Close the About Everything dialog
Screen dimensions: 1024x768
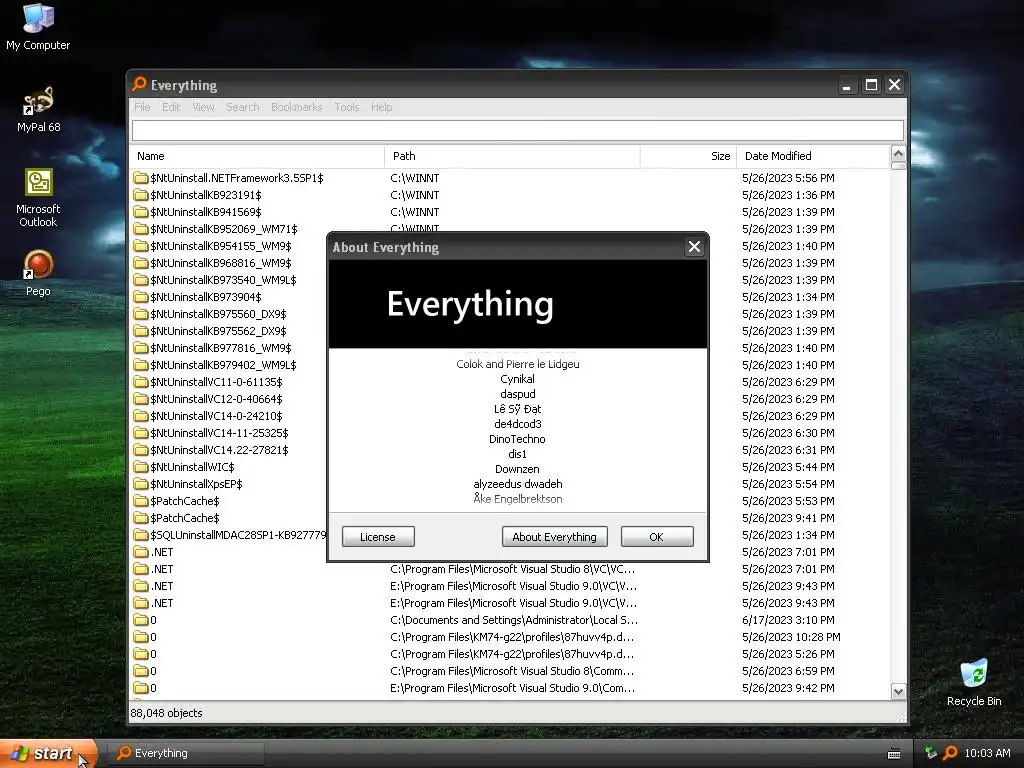point(694,247)
